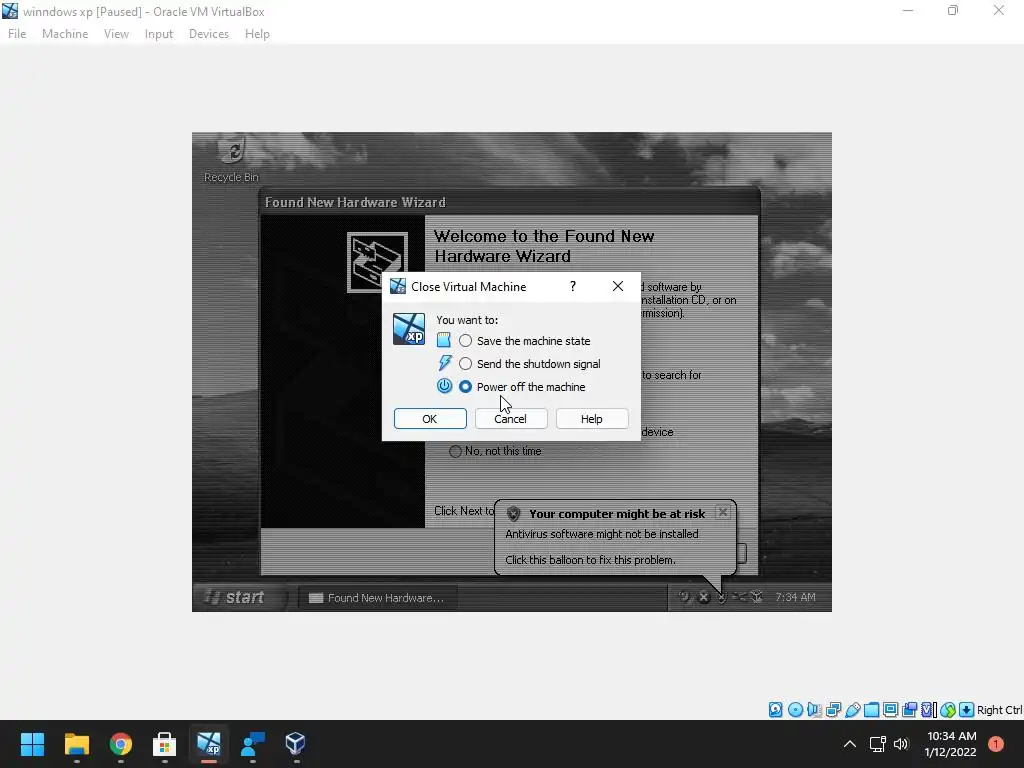Click the network adapters status icon
This screenshot has height=768, width=1024.
click(833, 710)
